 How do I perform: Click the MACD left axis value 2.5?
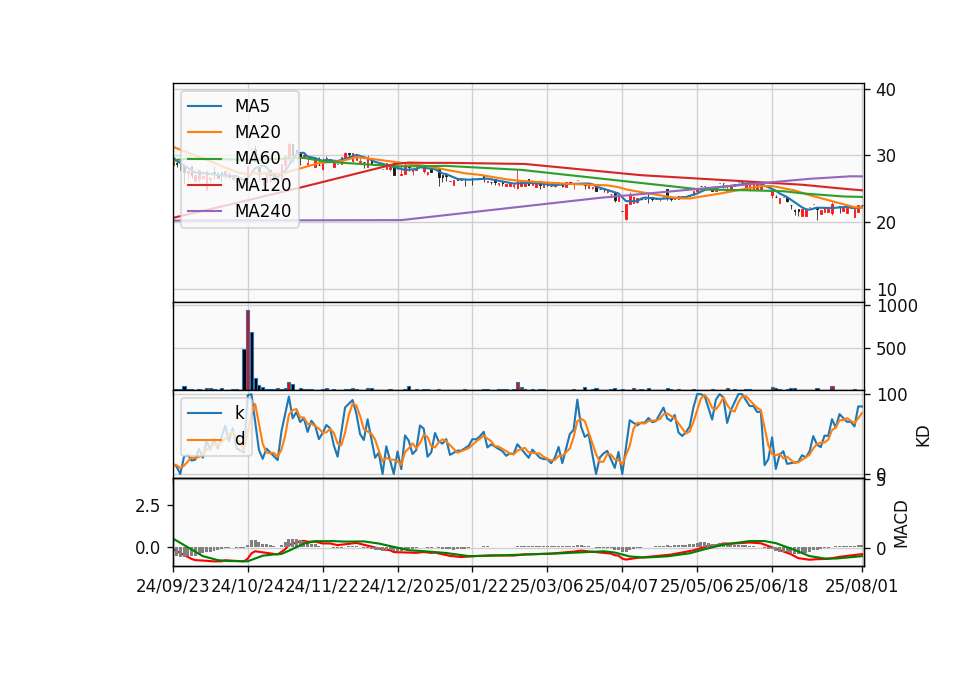[x=148, y=506]
